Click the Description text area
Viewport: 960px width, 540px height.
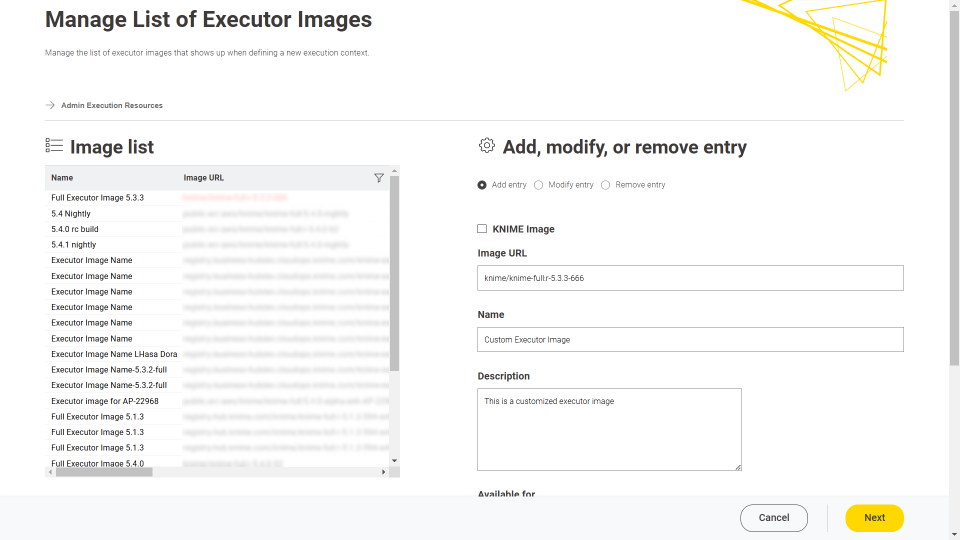(609, 429)
